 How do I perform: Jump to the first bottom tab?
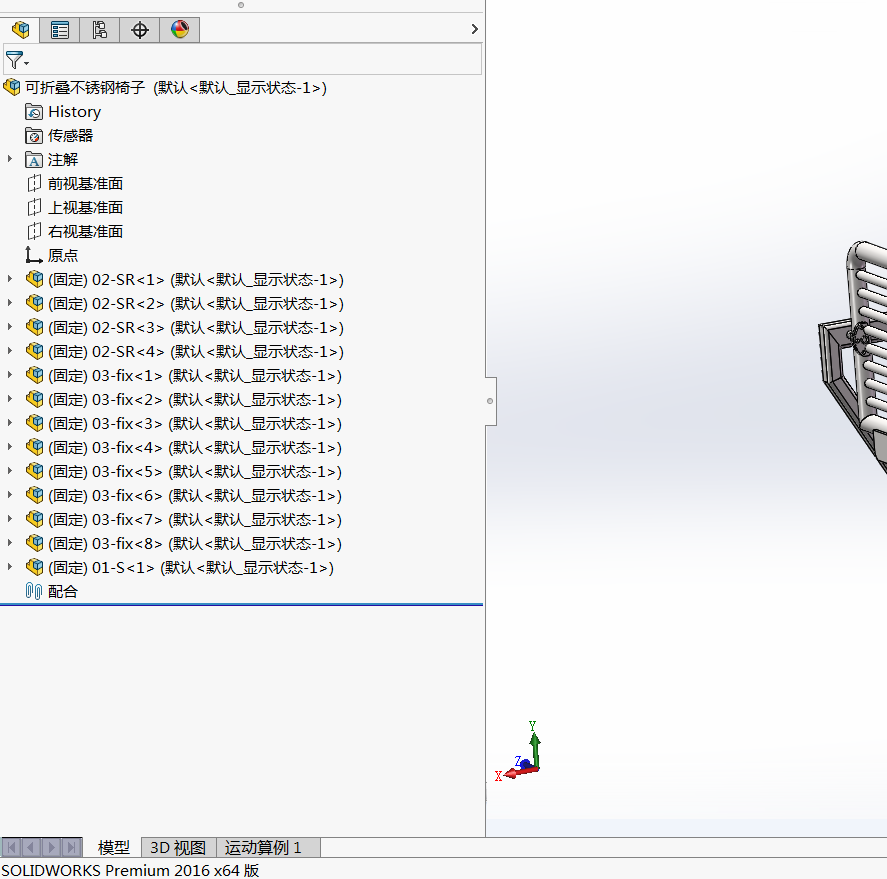pos(11,847)
